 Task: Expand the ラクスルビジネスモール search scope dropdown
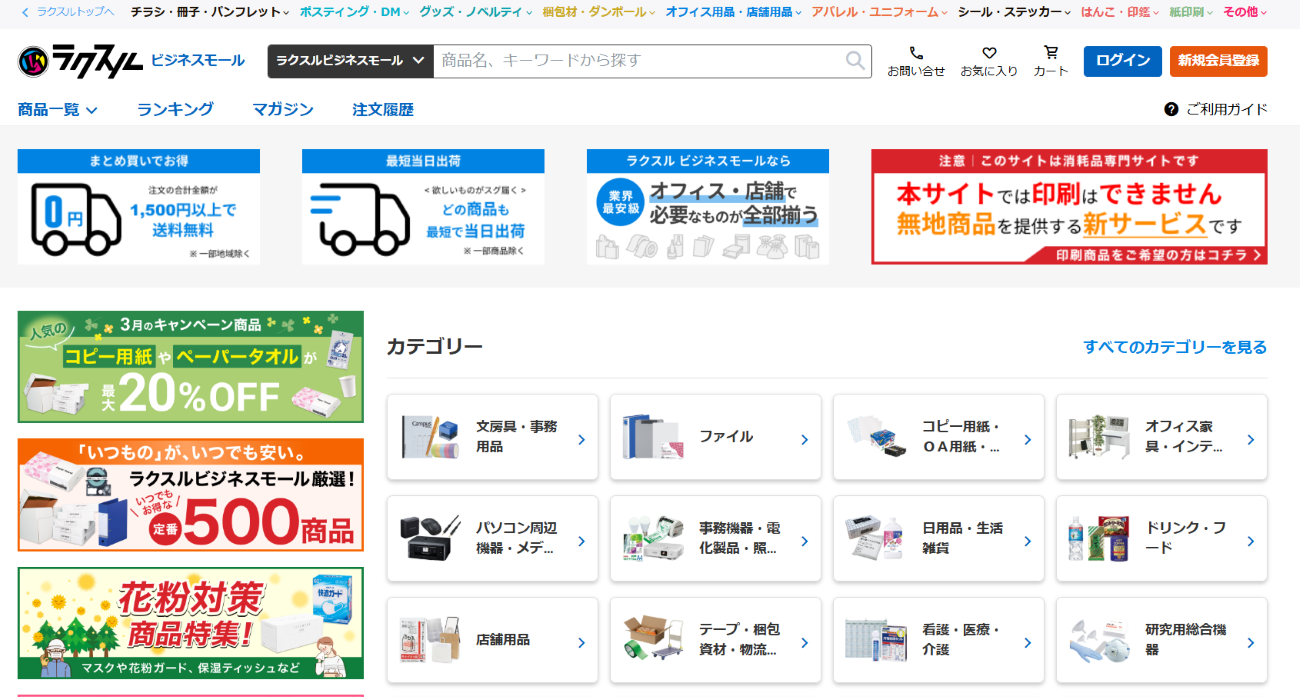[x=350, y=61]
